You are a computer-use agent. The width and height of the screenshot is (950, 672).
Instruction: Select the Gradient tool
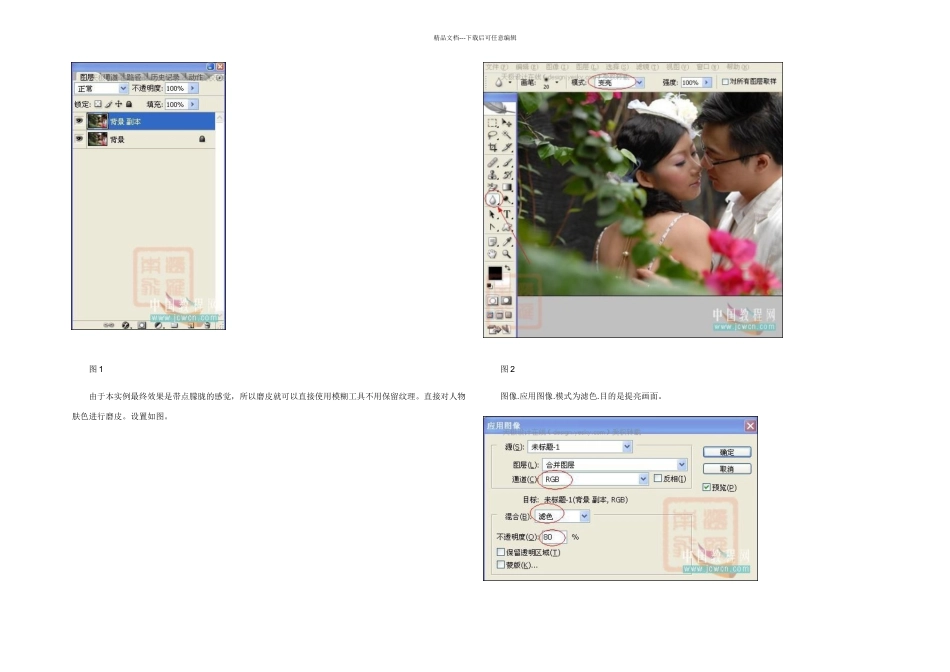pos(507,187)
